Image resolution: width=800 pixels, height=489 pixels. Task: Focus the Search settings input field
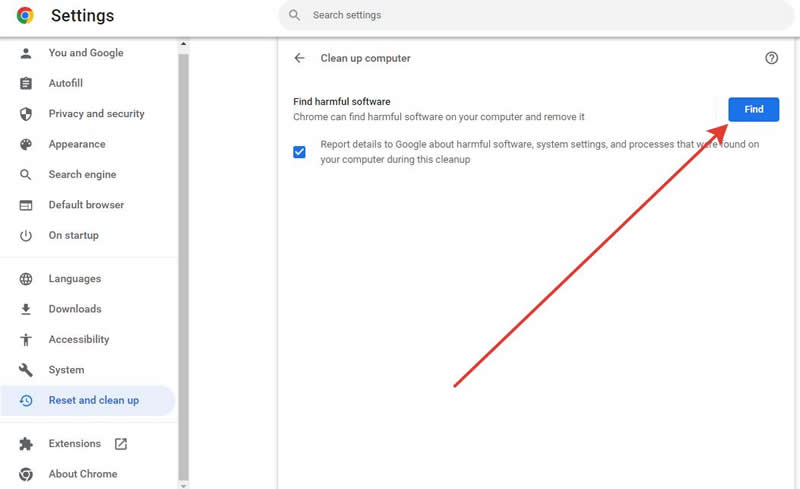pos(536,15)
